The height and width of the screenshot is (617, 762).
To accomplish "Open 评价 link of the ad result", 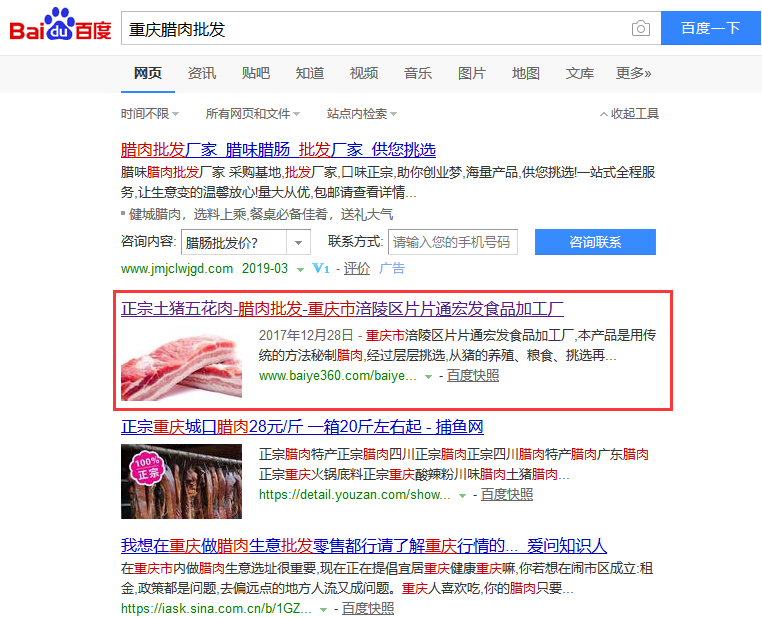I will click(x=357, y=268).
